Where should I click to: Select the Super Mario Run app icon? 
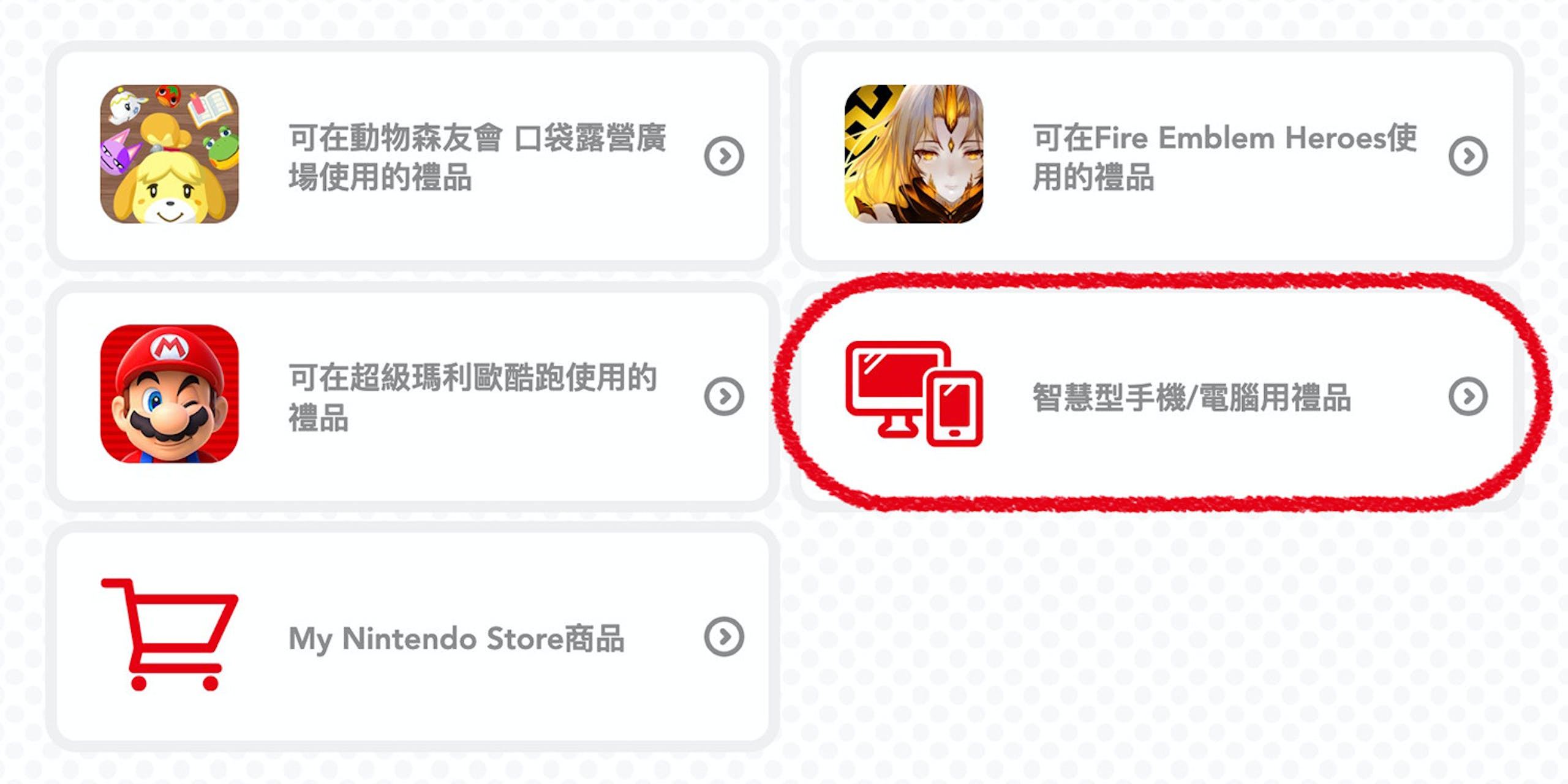[170, 394]
